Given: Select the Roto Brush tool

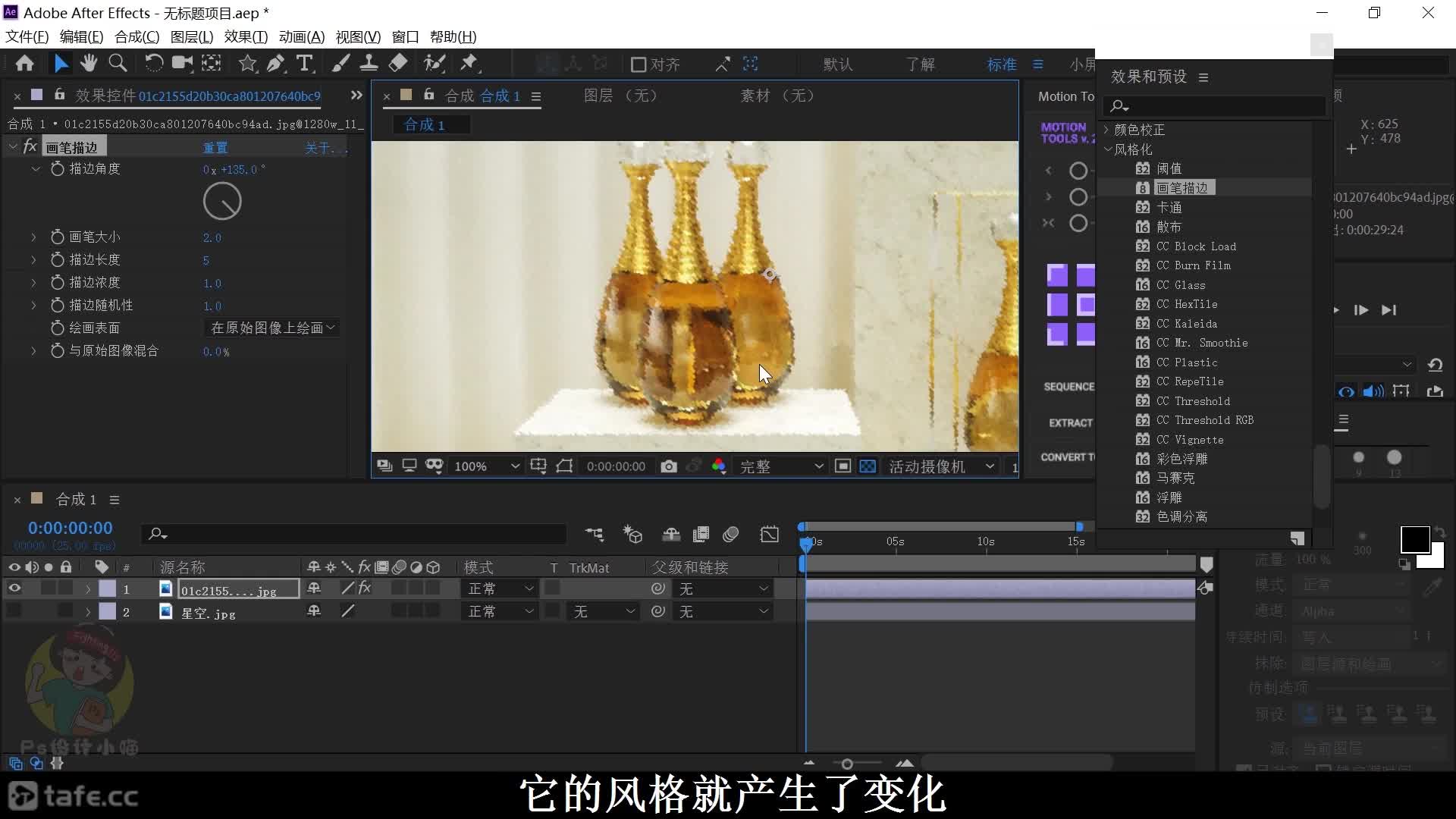Looking at the screenshot, I should 434,64.
